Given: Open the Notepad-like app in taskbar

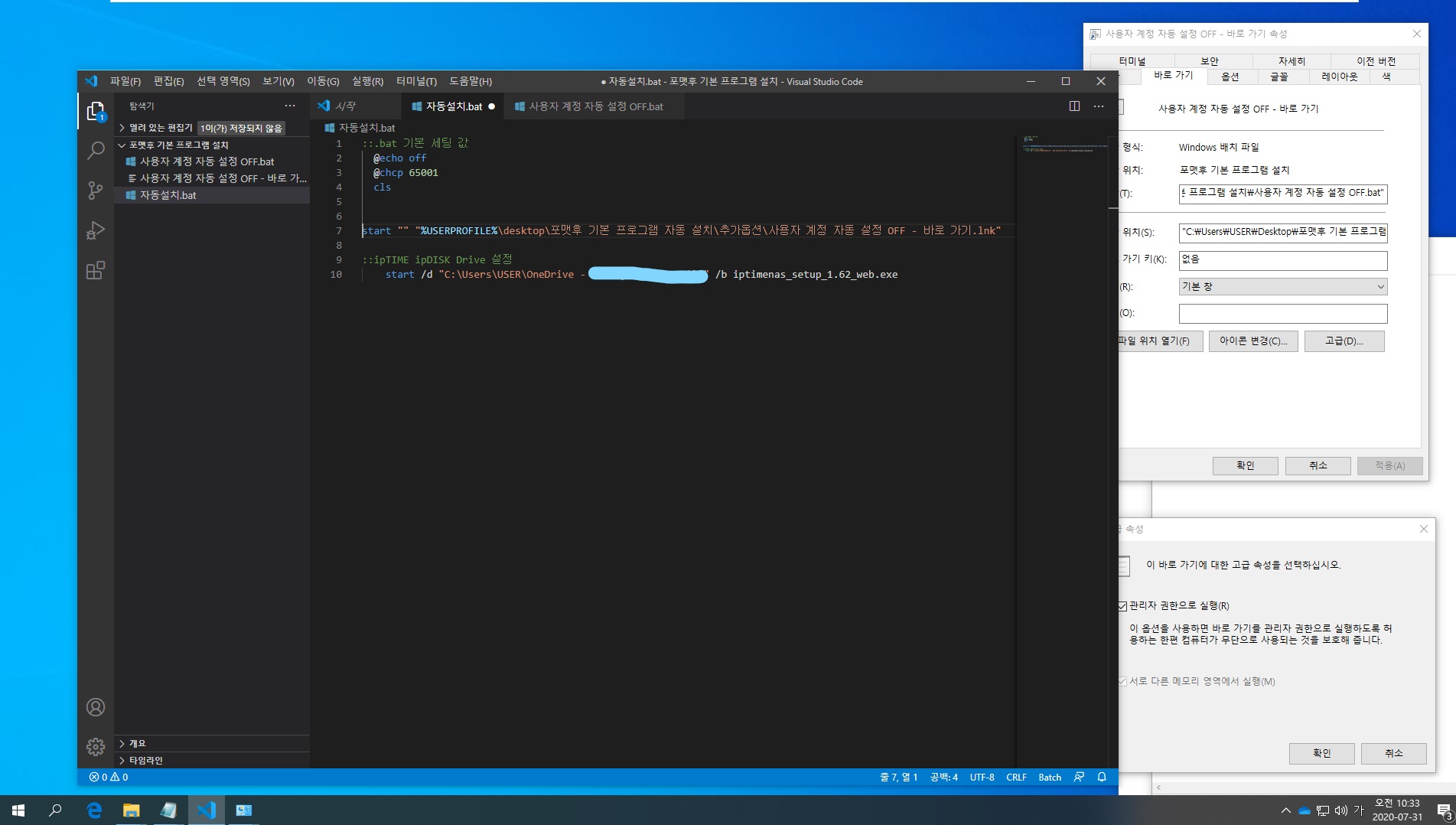Looking at the screenshot, I should (x=169, y=810).
